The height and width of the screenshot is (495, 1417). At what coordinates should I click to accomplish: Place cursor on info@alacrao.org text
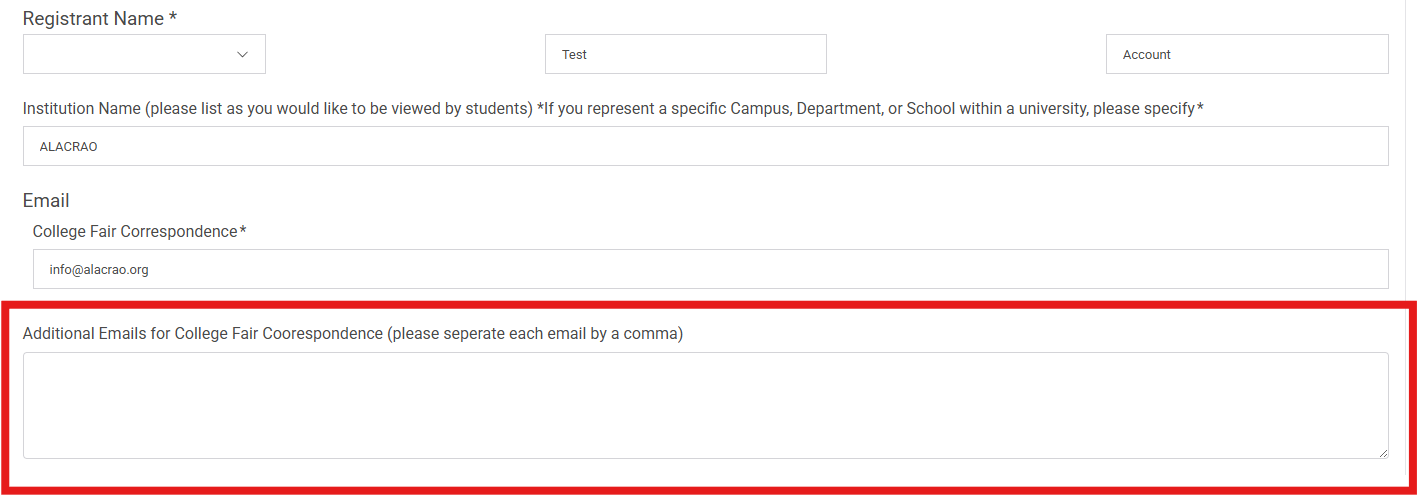coord(99,269)
